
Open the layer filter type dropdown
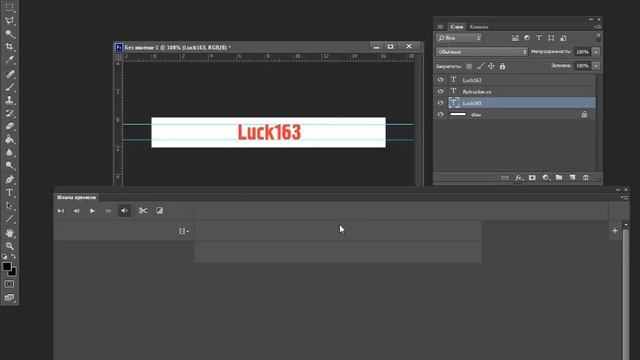coord(459,38)
